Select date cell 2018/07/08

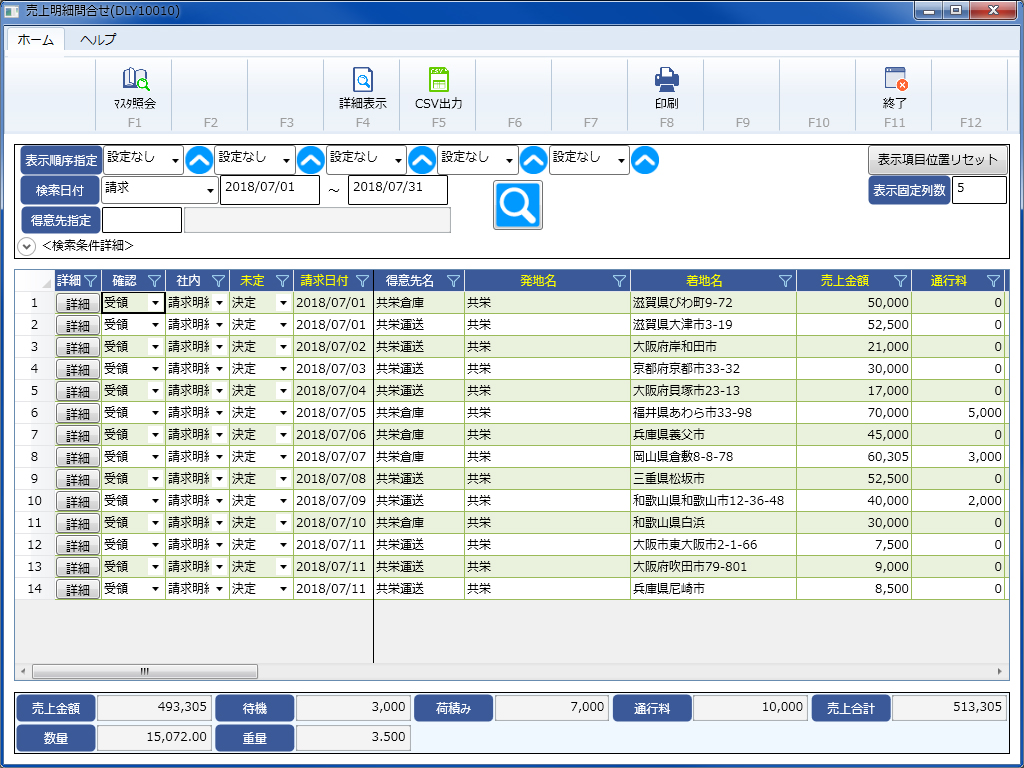[x=333, y=479]
